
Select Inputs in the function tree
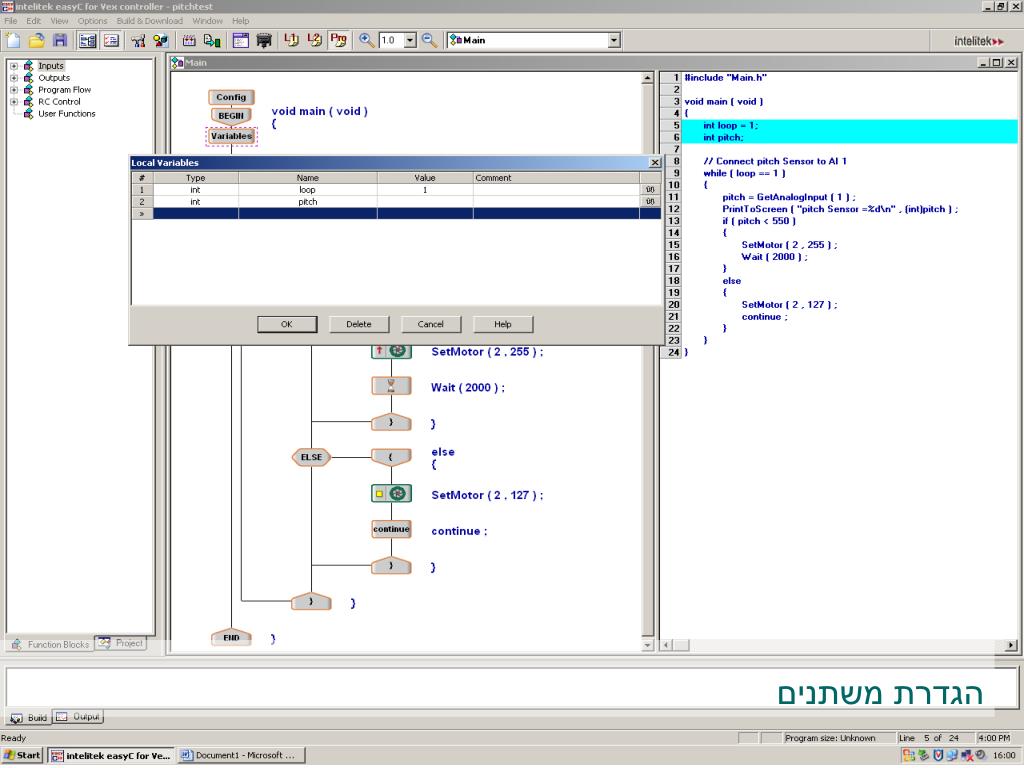coord(51,66)
